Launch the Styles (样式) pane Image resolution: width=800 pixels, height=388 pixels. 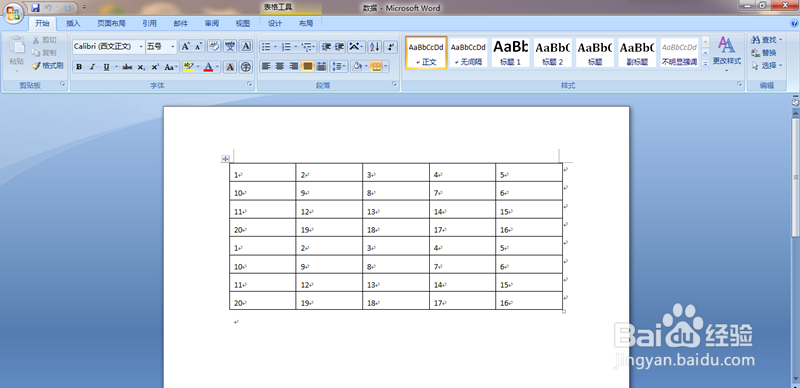tap(740, 85)
